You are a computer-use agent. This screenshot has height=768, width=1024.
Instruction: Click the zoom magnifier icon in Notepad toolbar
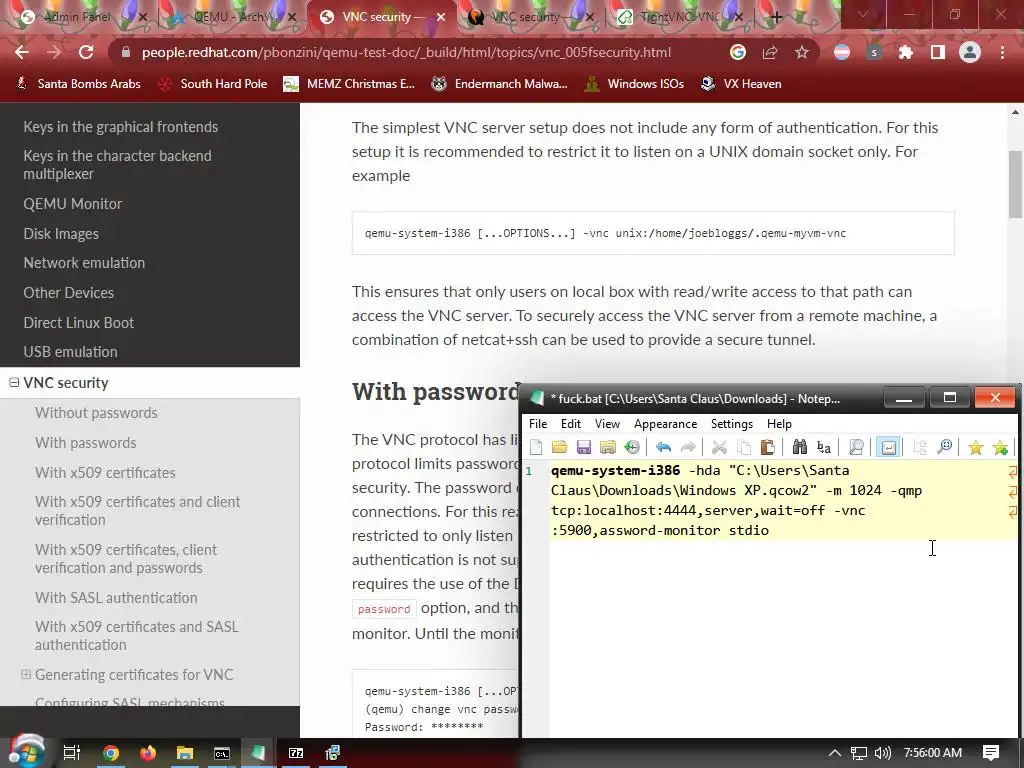944,447
